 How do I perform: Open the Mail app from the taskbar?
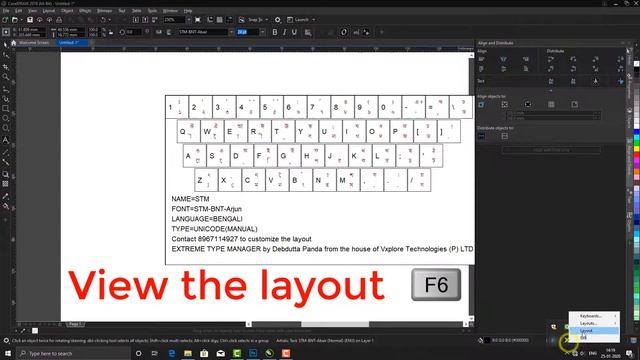220,353
